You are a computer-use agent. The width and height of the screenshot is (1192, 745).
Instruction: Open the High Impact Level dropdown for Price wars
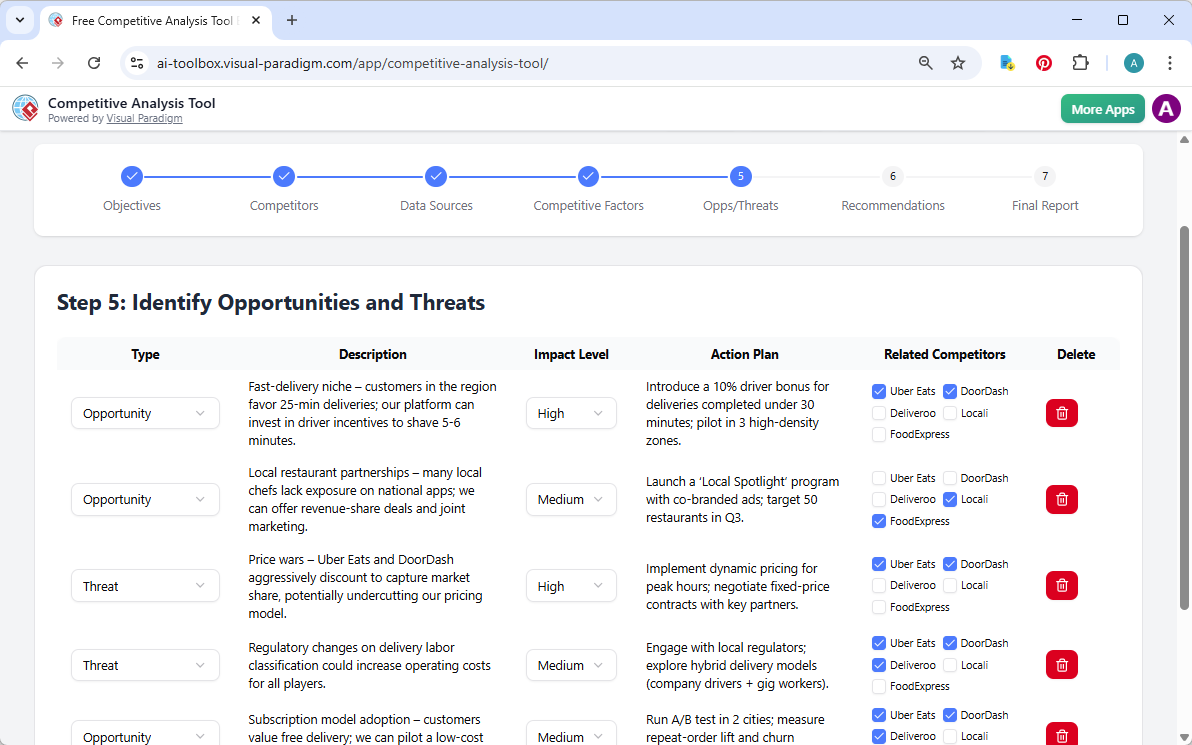click(x=571, y=585)
